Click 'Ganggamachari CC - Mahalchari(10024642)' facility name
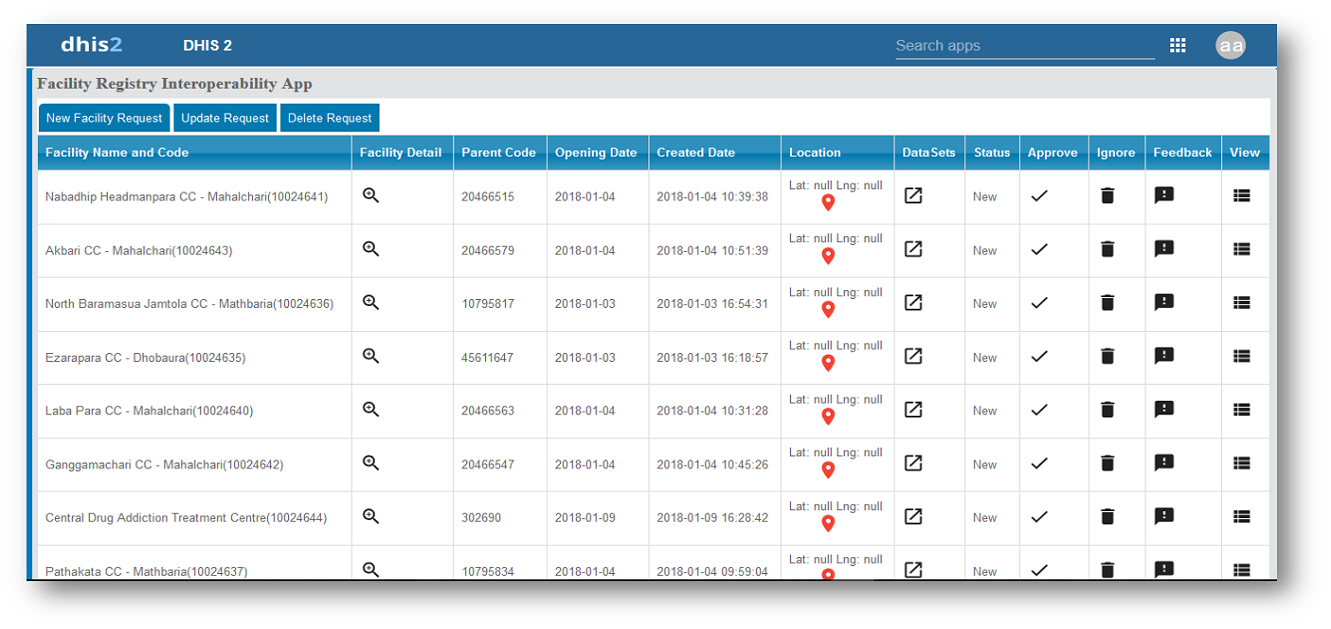Viewport: 1331px width, 629px height. [x=164, y=465]
